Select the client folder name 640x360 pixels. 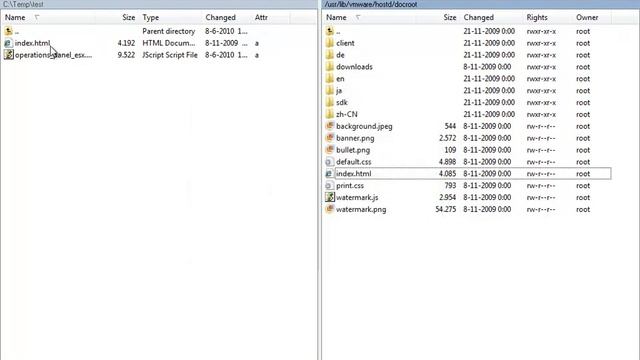(x=345, y=43)
